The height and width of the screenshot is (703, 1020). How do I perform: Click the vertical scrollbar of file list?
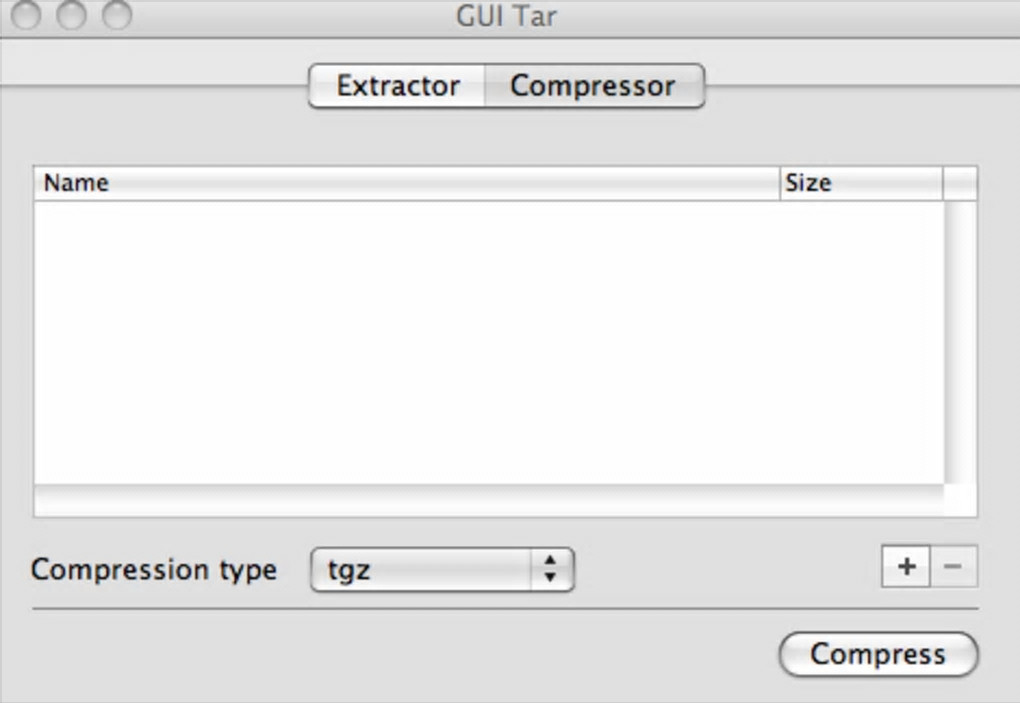tap(960, 342)
